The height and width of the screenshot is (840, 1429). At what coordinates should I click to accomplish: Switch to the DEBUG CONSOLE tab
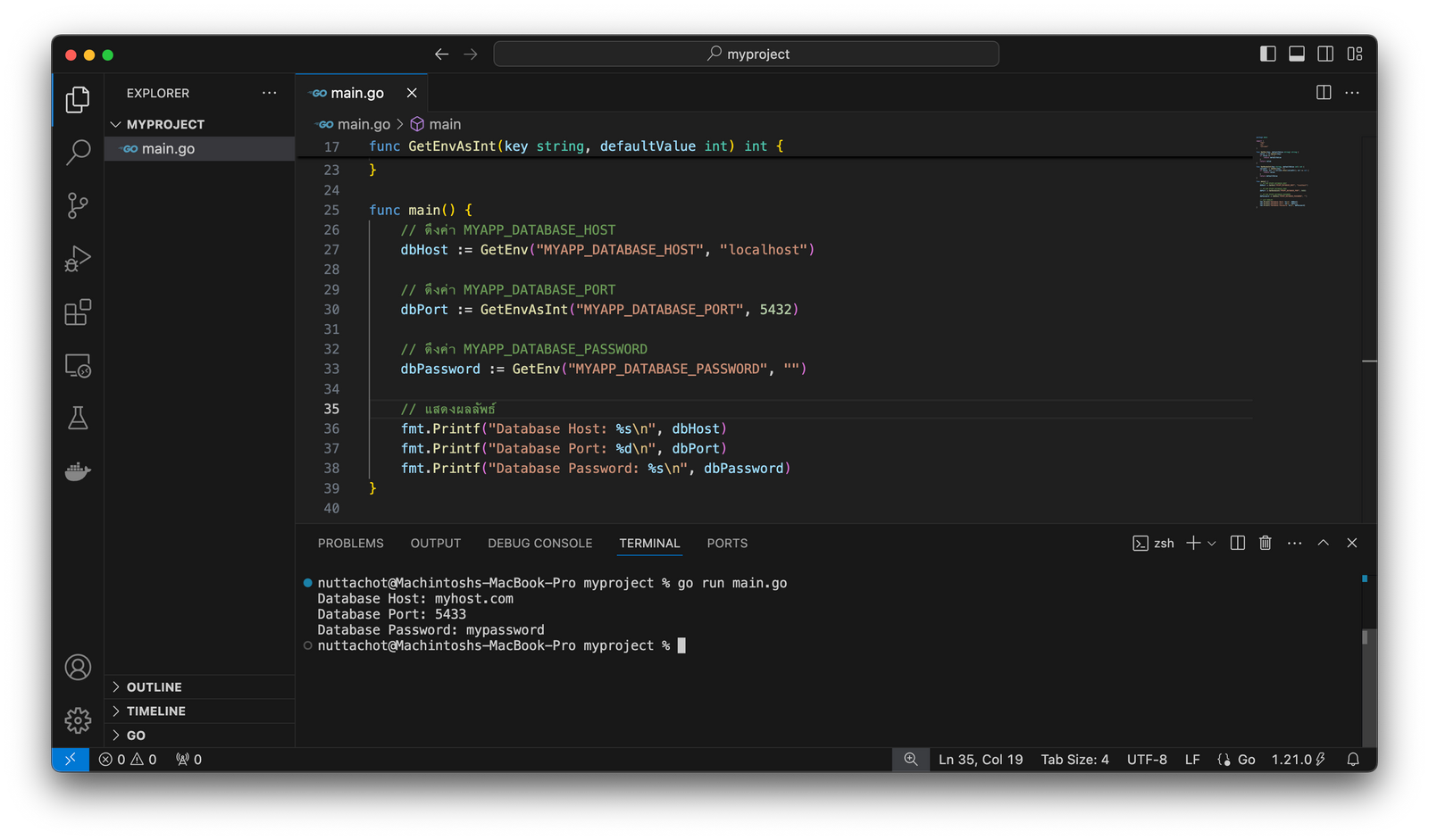(539, 543)
